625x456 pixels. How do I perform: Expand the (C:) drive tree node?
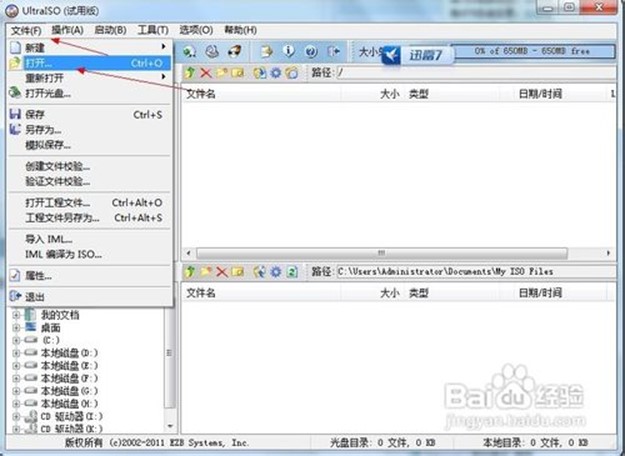coord(17,340)
